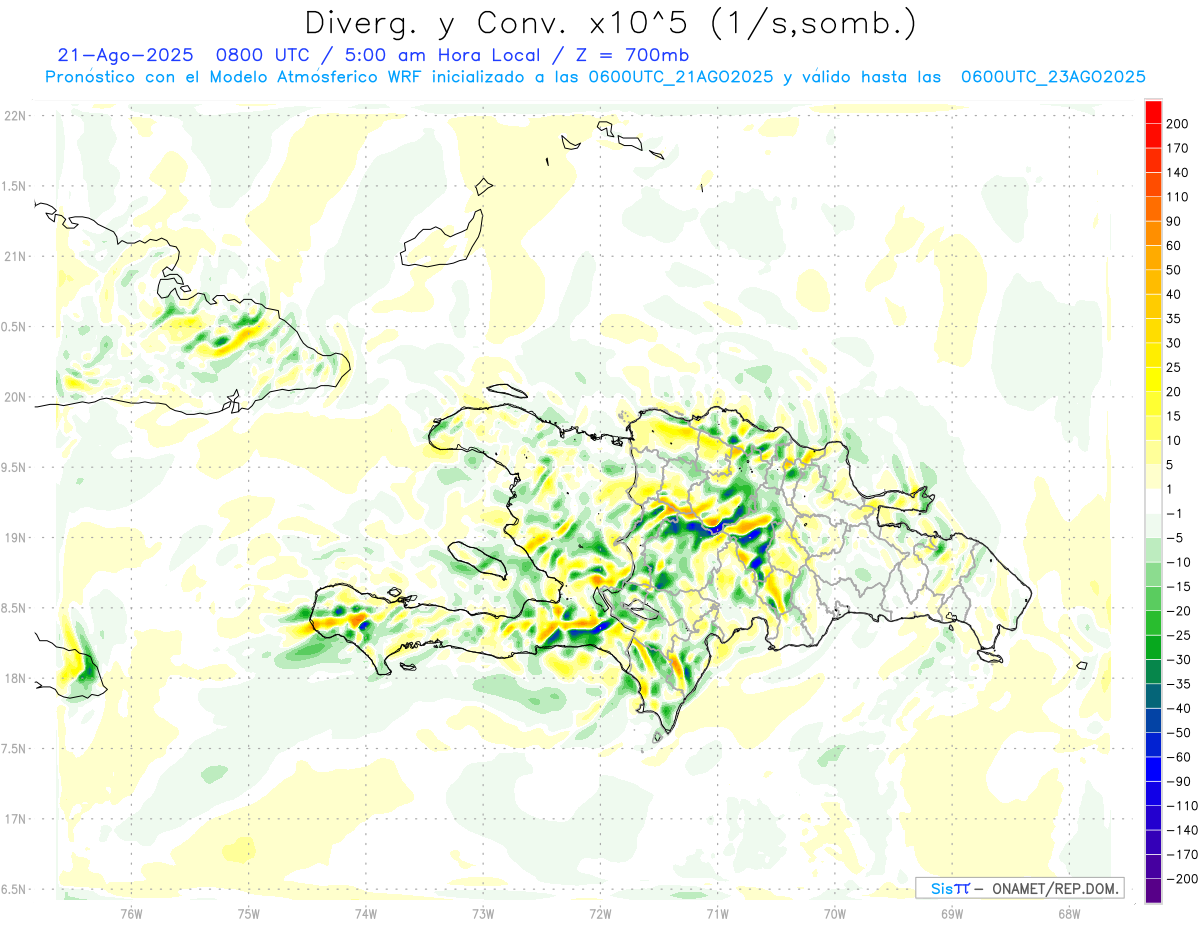Screen dimensions: 1200x927
Task: Click the "8.5N" latitude label
Action: (x=15, y=608)
